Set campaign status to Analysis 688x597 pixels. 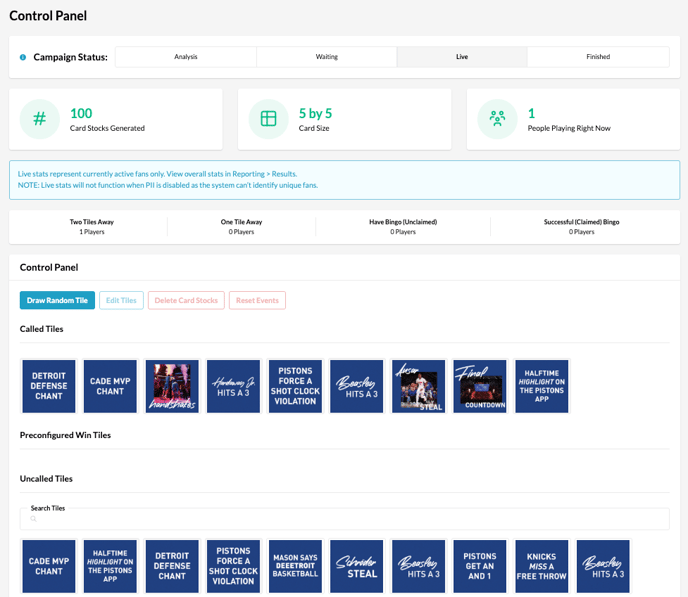[186, 57]
